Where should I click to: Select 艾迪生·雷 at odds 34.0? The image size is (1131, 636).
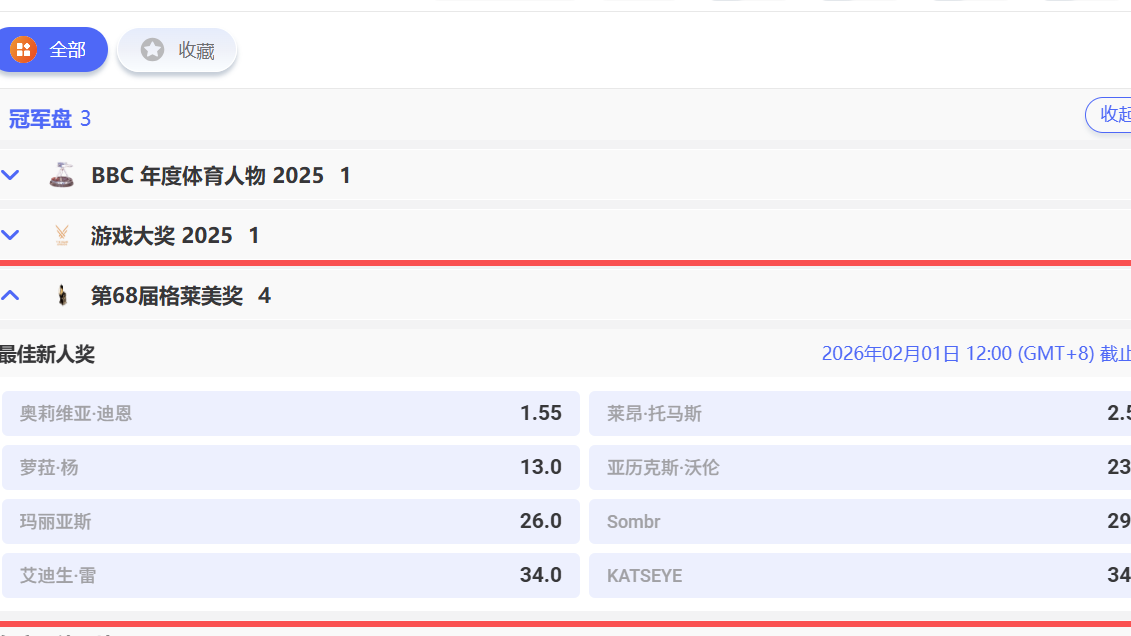pyautogui.click(x=290, y=575)
